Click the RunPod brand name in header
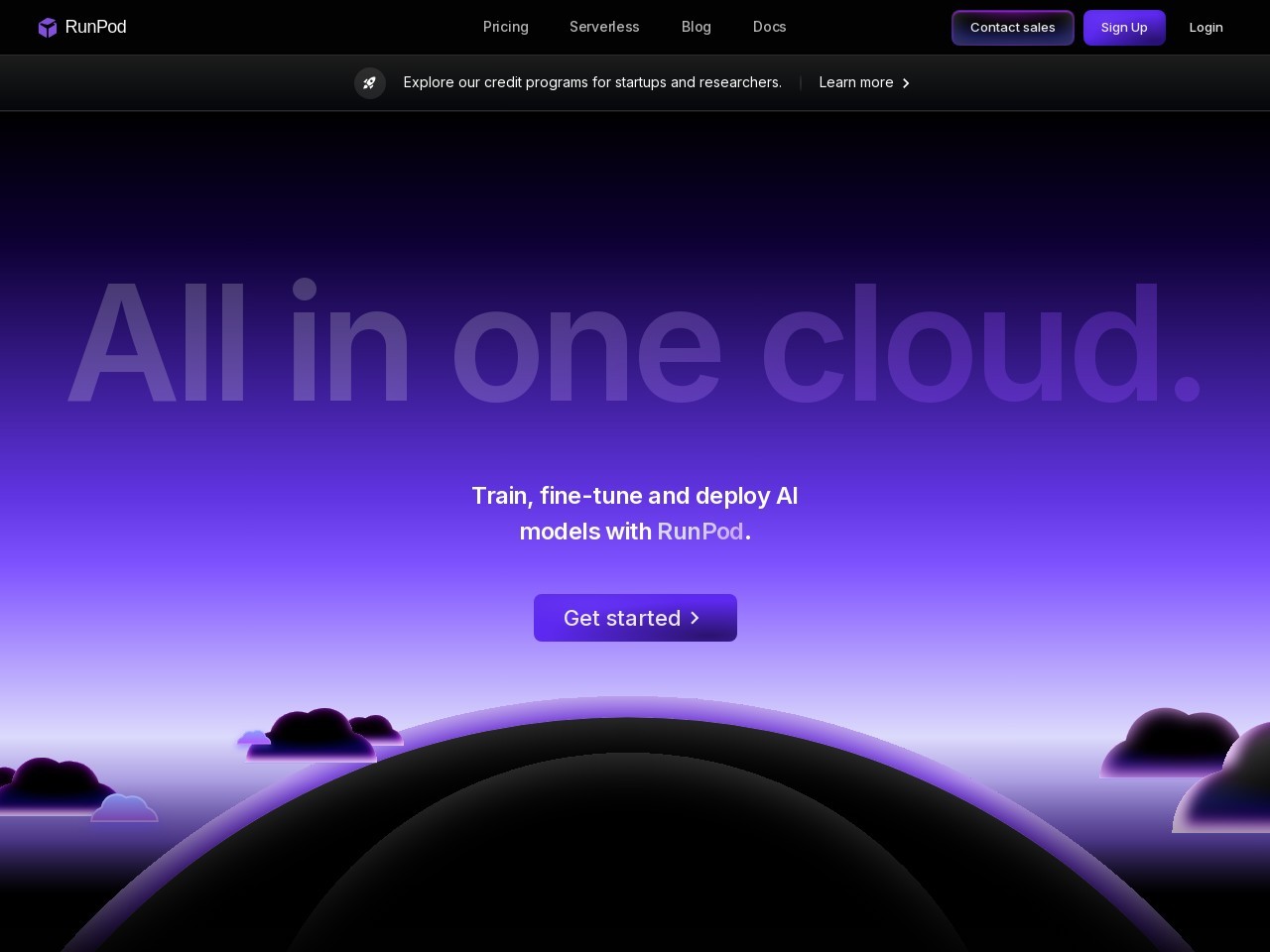Screen dimensions: 1270x952 [x=95, y=27]
